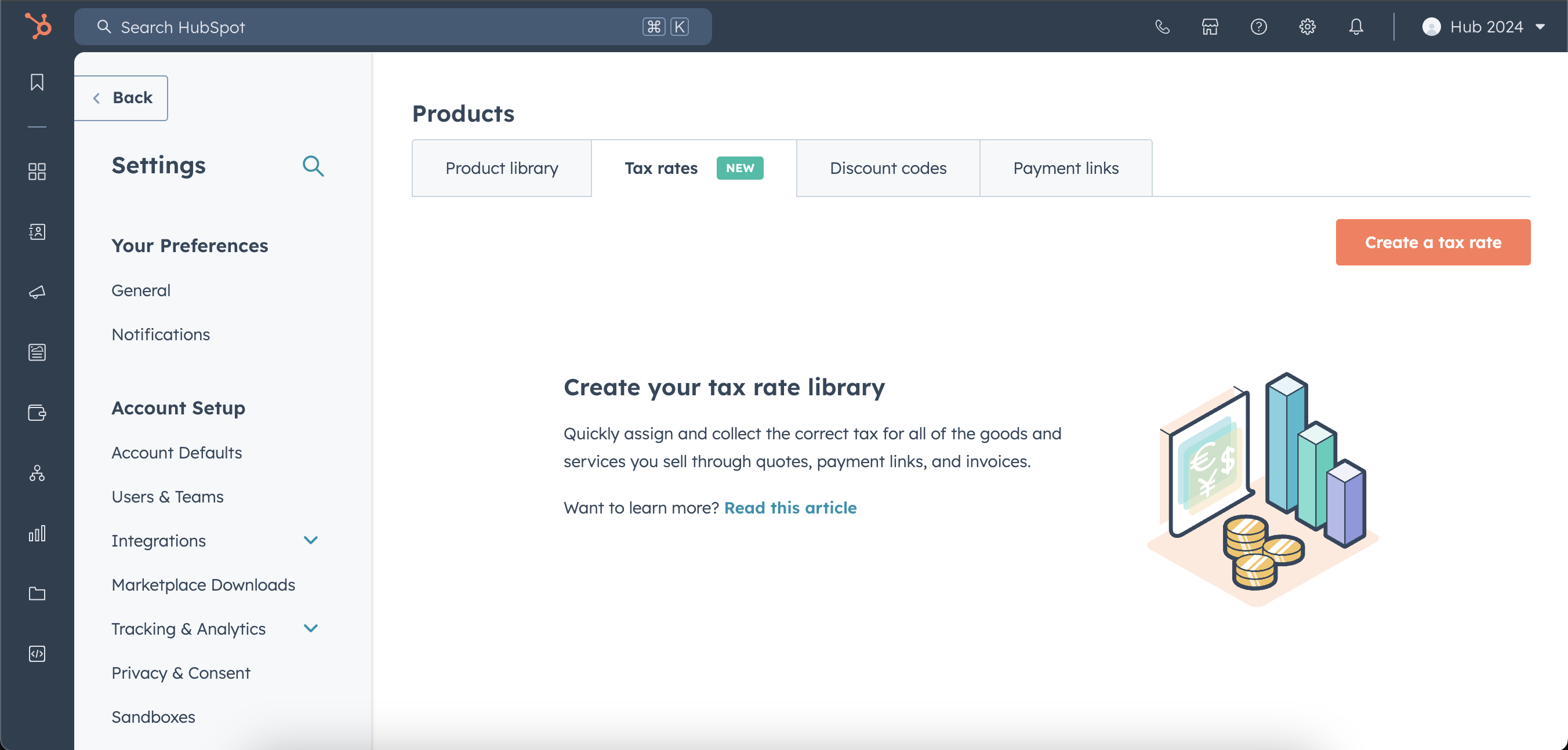Click the Command key shortcut badge
Image resolution: width=1568 pixels, height=750 pixels.
click(x=654, y=27)
